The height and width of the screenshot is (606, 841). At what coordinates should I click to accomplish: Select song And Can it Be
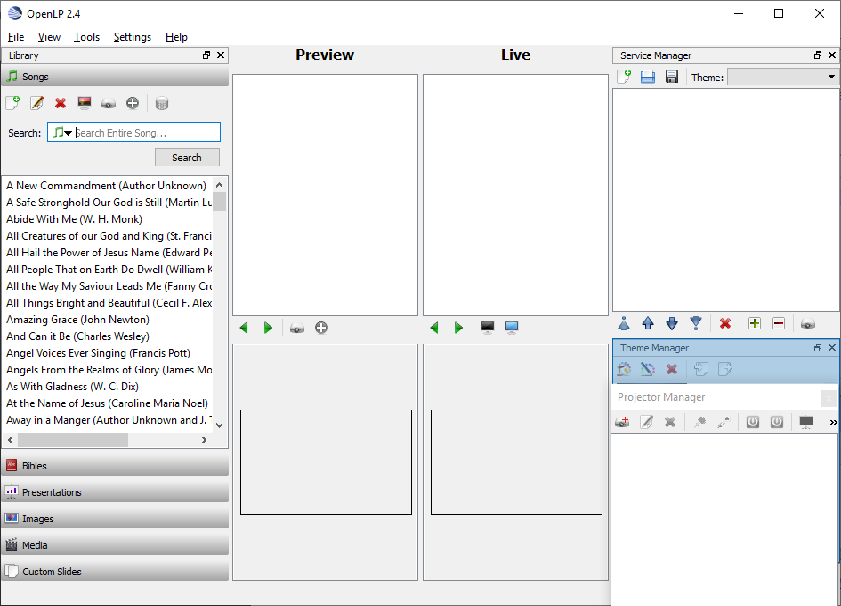[78, 336]
